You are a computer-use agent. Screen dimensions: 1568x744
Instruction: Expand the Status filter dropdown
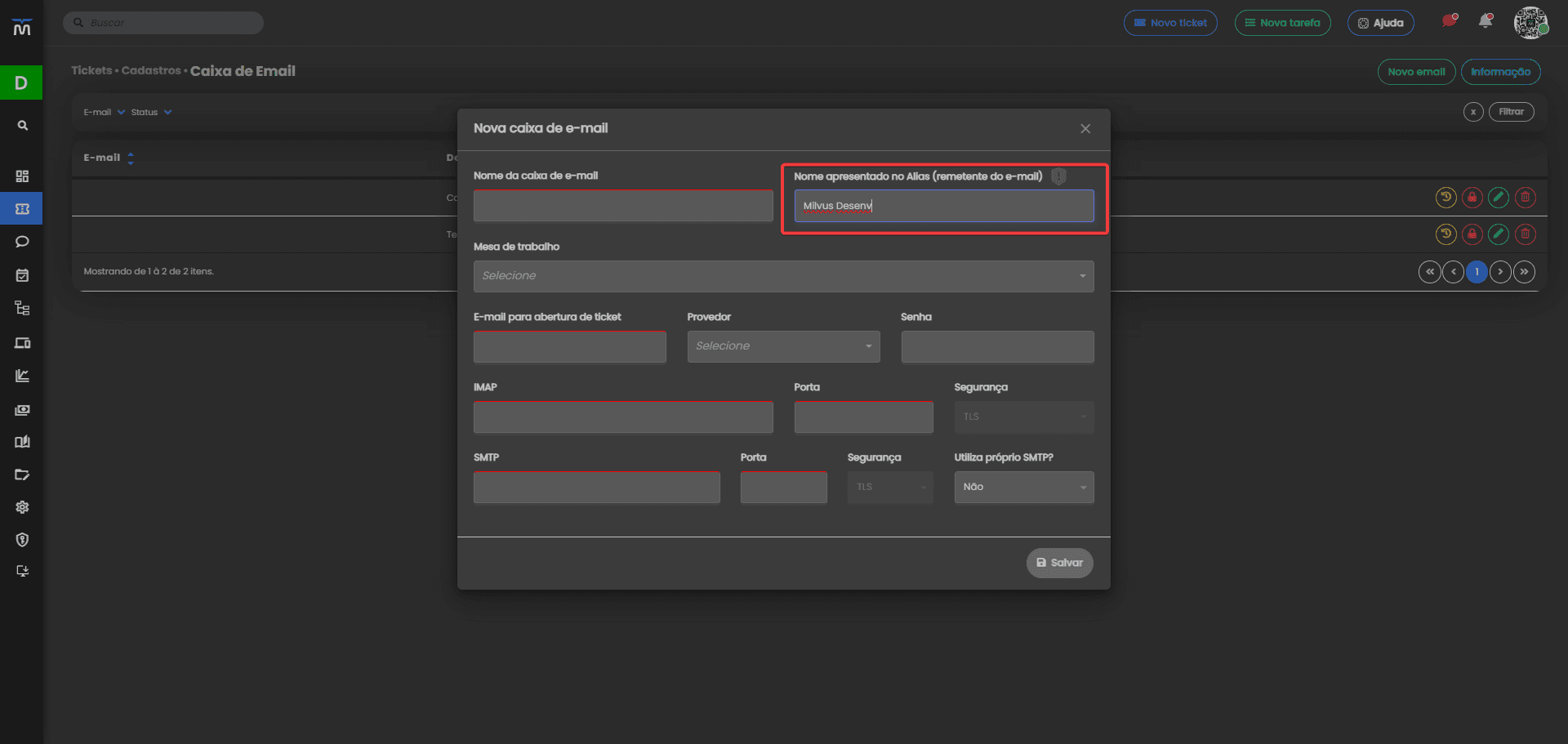(x=152, y=113)
